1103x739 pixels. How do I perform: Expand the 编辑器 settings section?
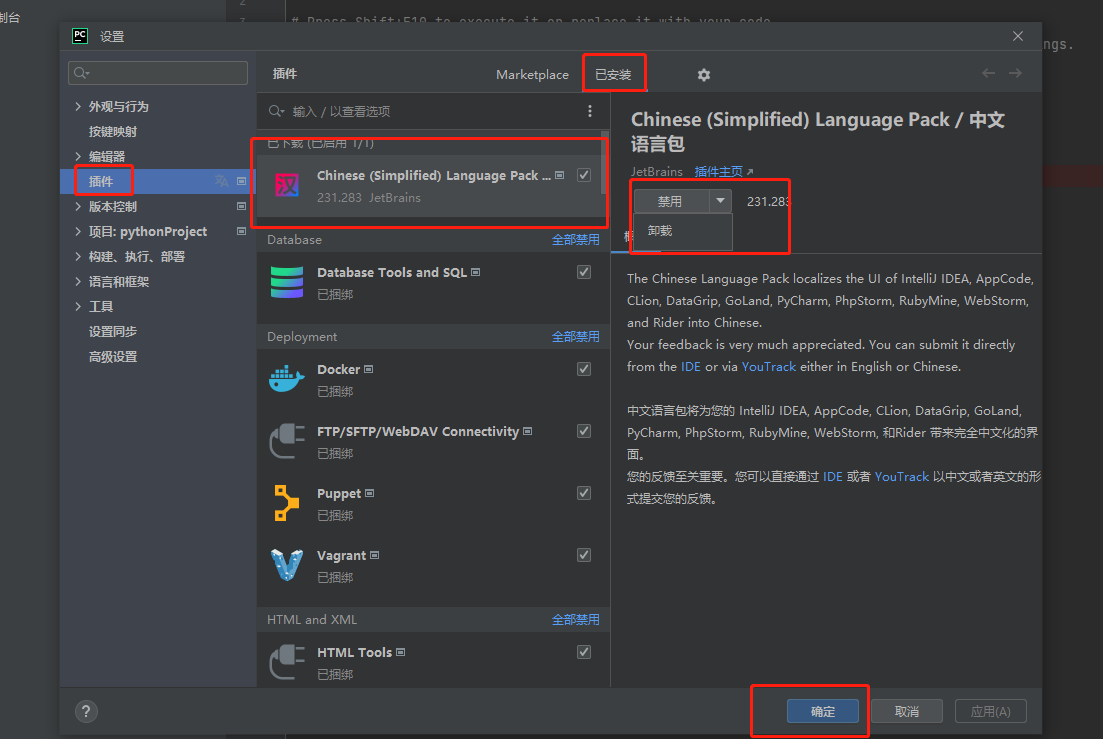tap(78, 156)
